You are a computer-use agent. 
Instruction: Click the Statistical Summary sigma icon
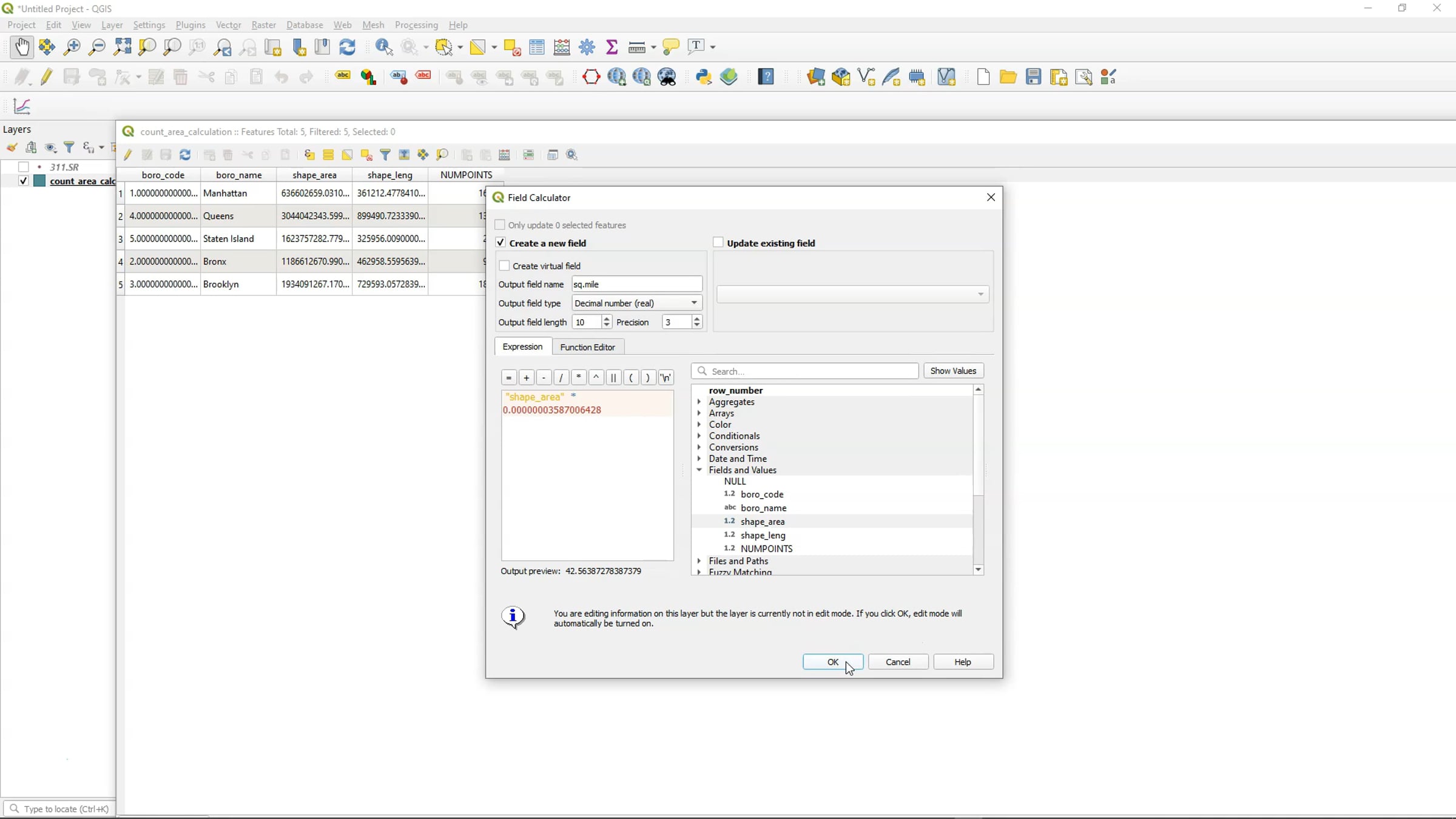612,47
